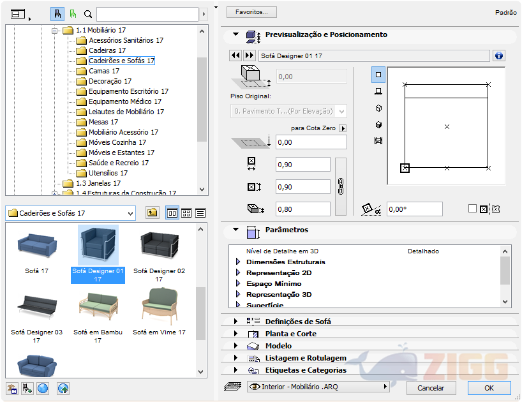Expand the Listagem e Rotulagem panel
This screenshot has width=522, height=402.
point(235,358)
